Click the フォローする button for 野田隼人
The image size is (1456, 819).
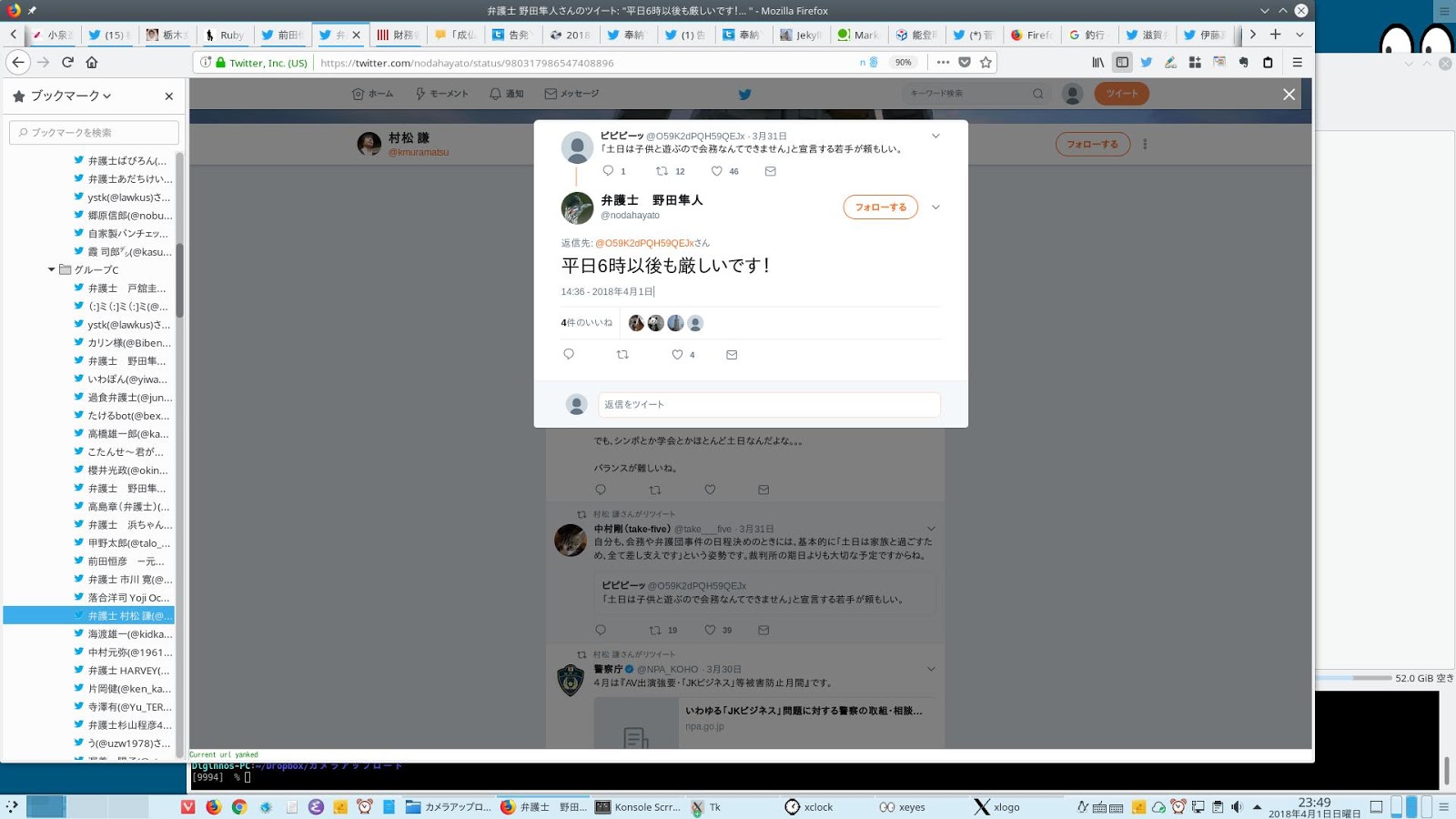(880, 207)
